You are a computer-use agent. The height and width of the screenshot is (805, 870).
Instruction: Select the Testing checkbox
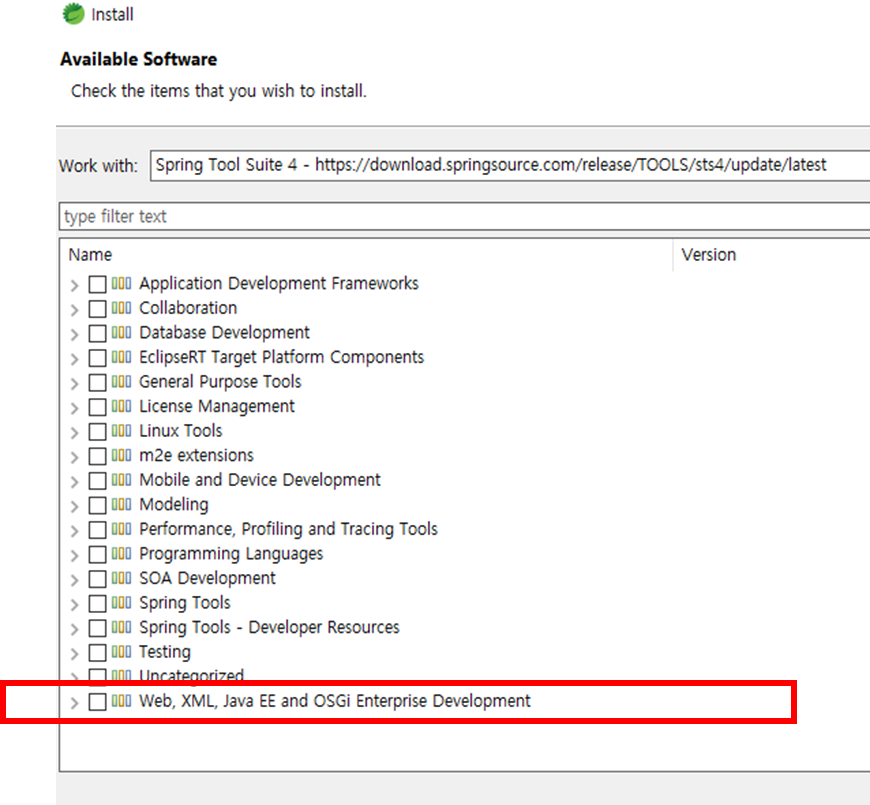97,652
